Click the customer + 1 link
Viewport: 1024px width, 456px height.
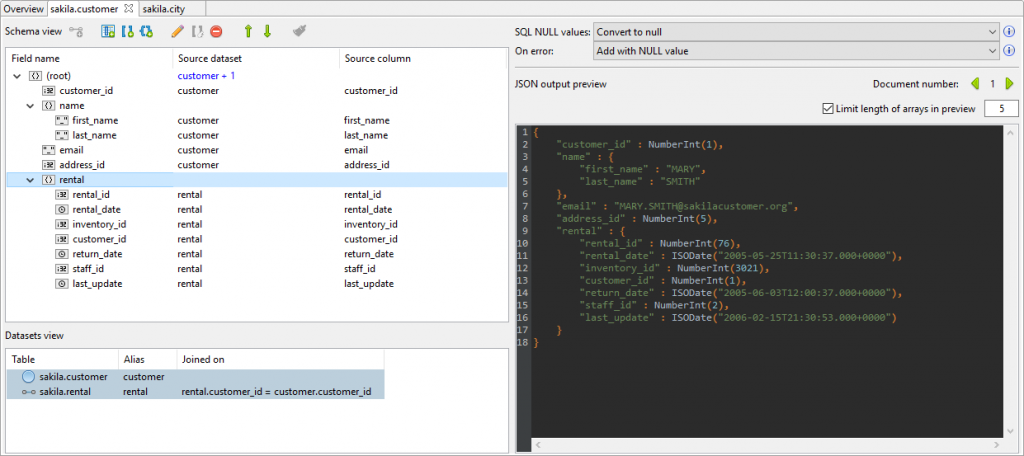pyautogui.click(x=206, y=76)
